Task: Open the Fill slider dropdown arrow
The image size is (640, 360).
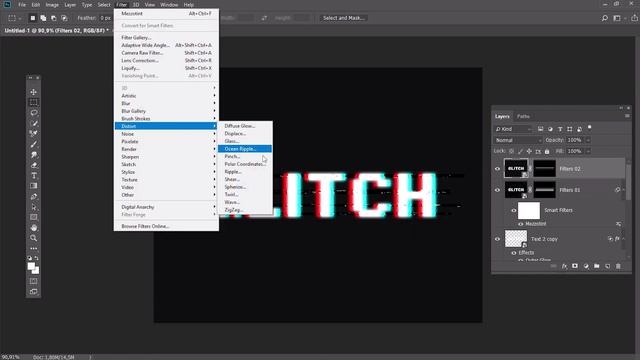Action: [x=588, y=151]
